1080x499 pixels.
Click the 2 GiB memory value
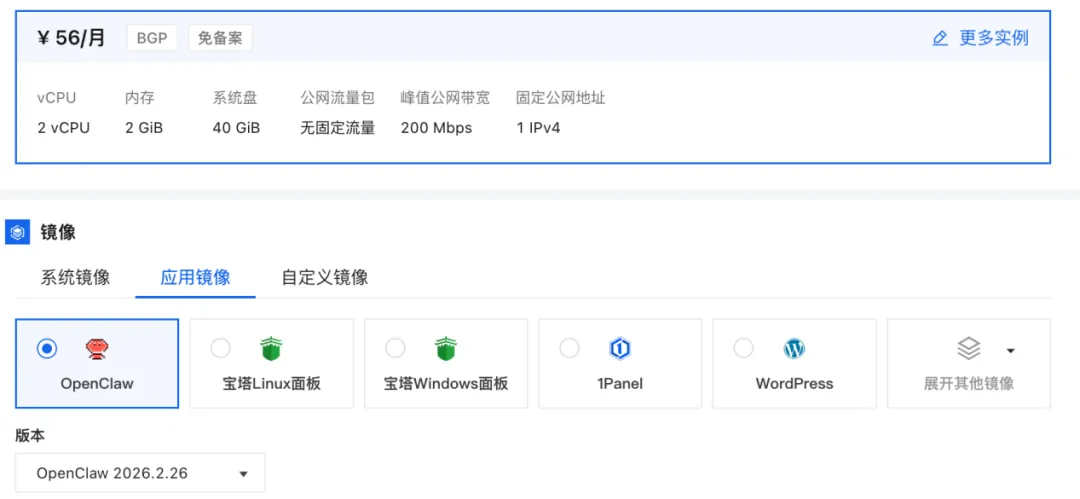tap(144, 128)
